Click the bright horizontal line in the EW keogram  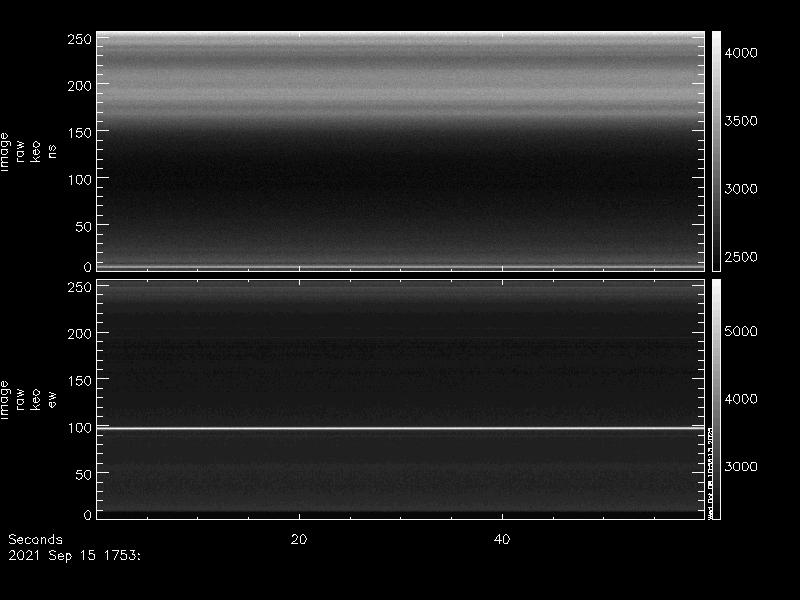click(400, 429)
